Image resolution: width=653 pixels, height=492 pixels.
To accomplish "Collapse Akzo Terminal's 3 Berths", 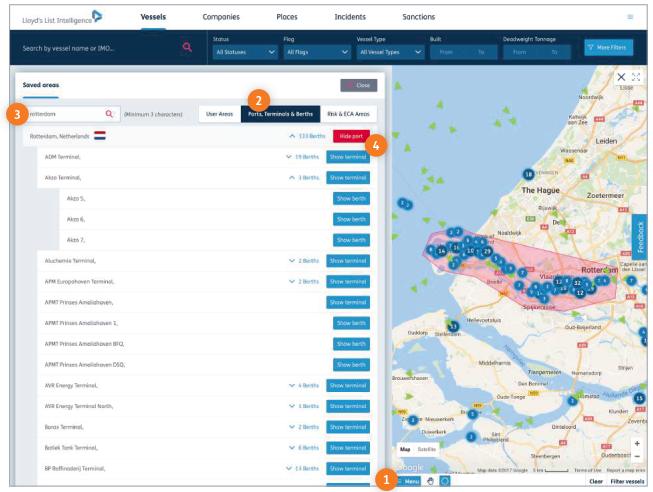I will coord(304,178).
